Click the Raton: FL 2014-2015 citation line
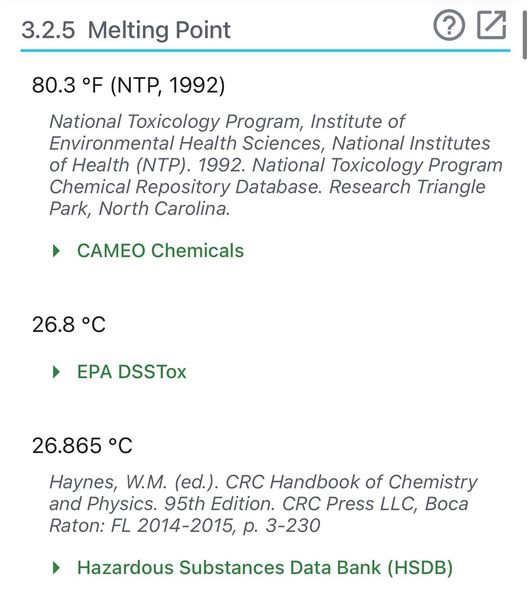 185,525
